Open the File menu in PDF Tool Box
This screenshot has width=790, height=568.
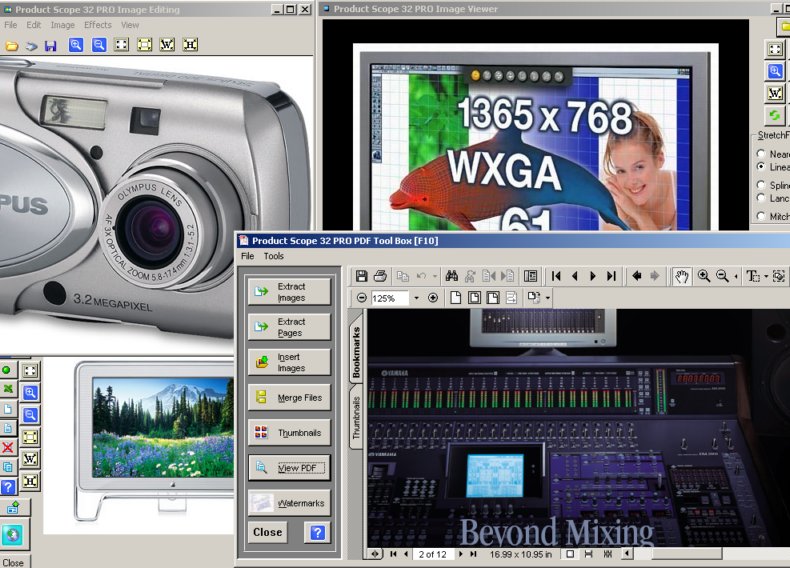[247, 256]
